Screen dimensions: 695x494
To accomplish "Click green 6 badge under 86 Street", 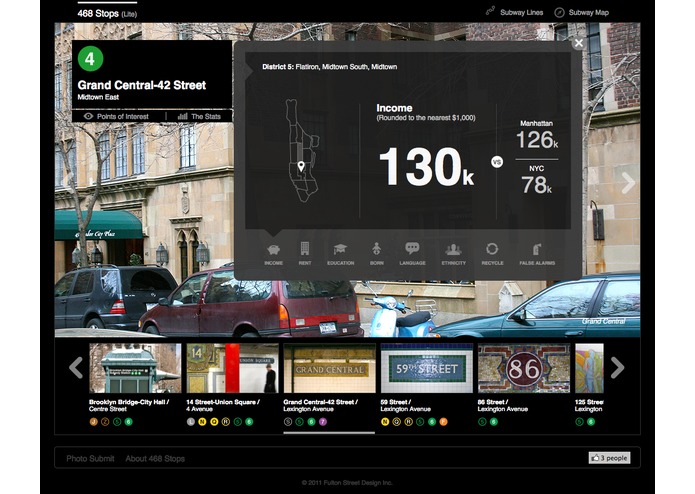I will pyautogui.click(x=493, y=422).
